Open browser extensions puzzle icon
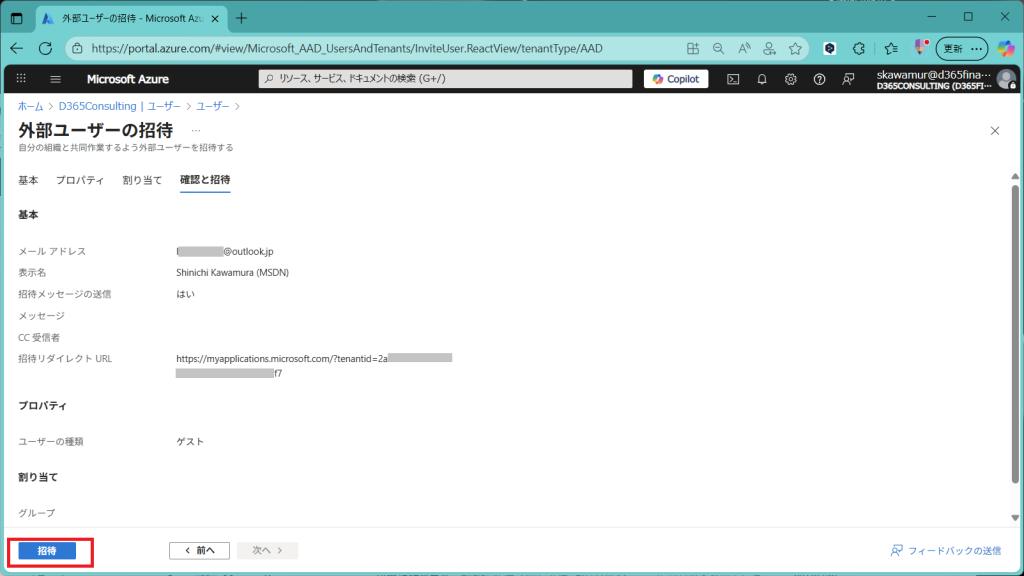 [858, 48]
